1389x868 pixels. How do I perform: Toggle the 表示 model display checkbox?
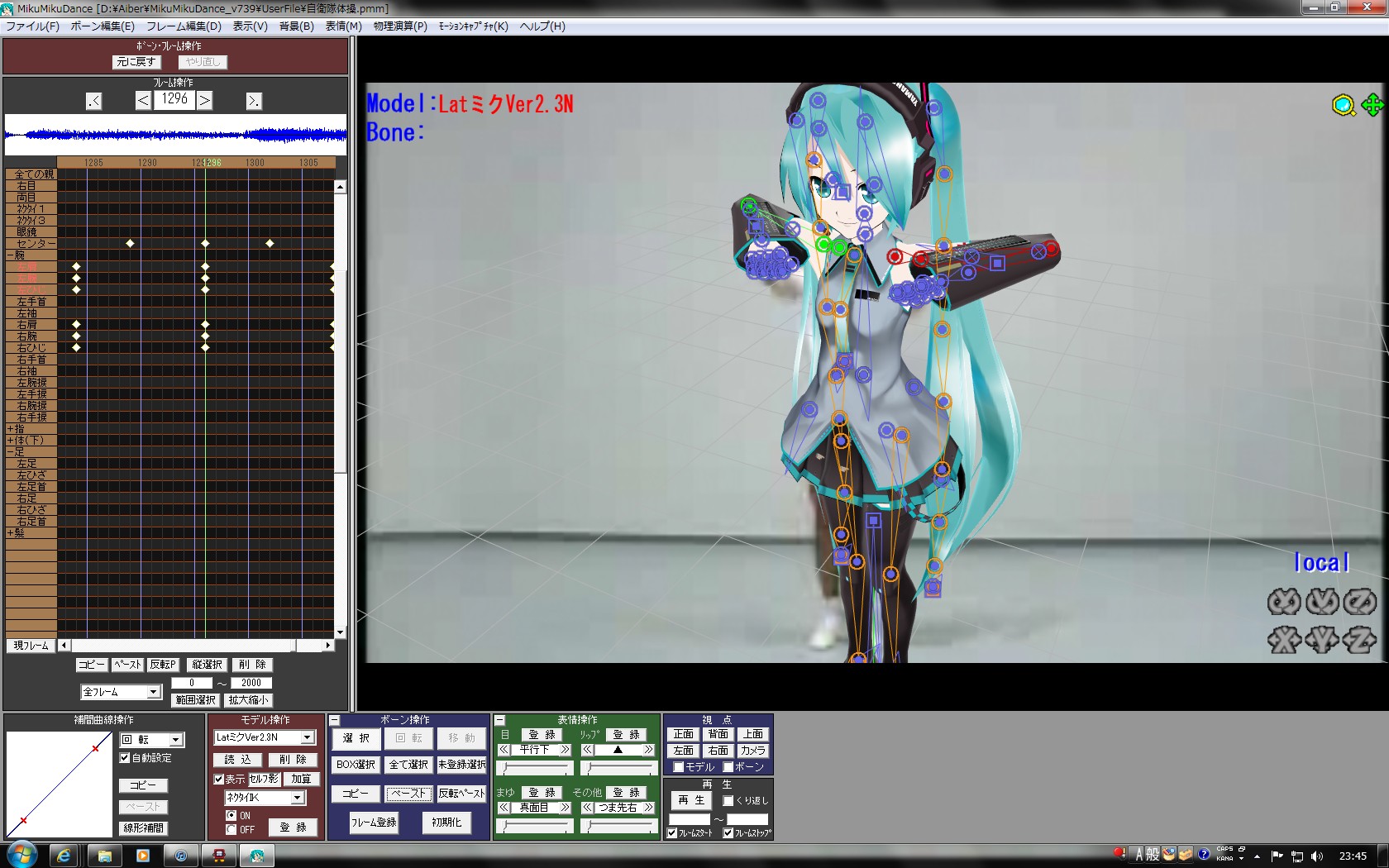219,780
